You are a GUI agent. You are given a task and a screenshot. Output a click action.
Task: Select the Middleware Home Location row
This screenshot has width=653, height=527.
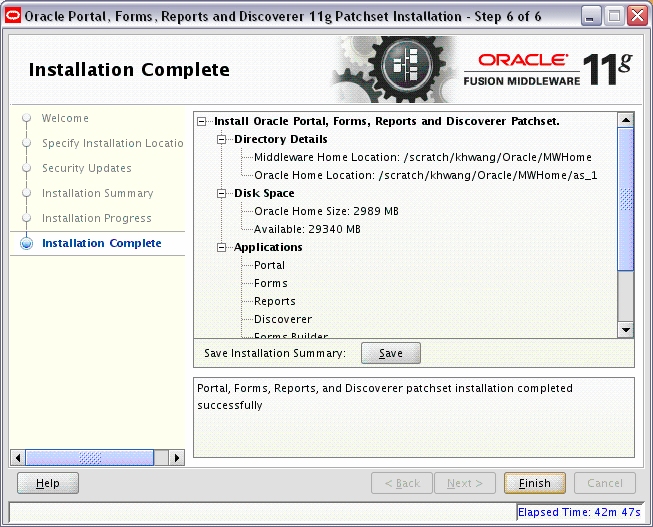pos(423,157)
